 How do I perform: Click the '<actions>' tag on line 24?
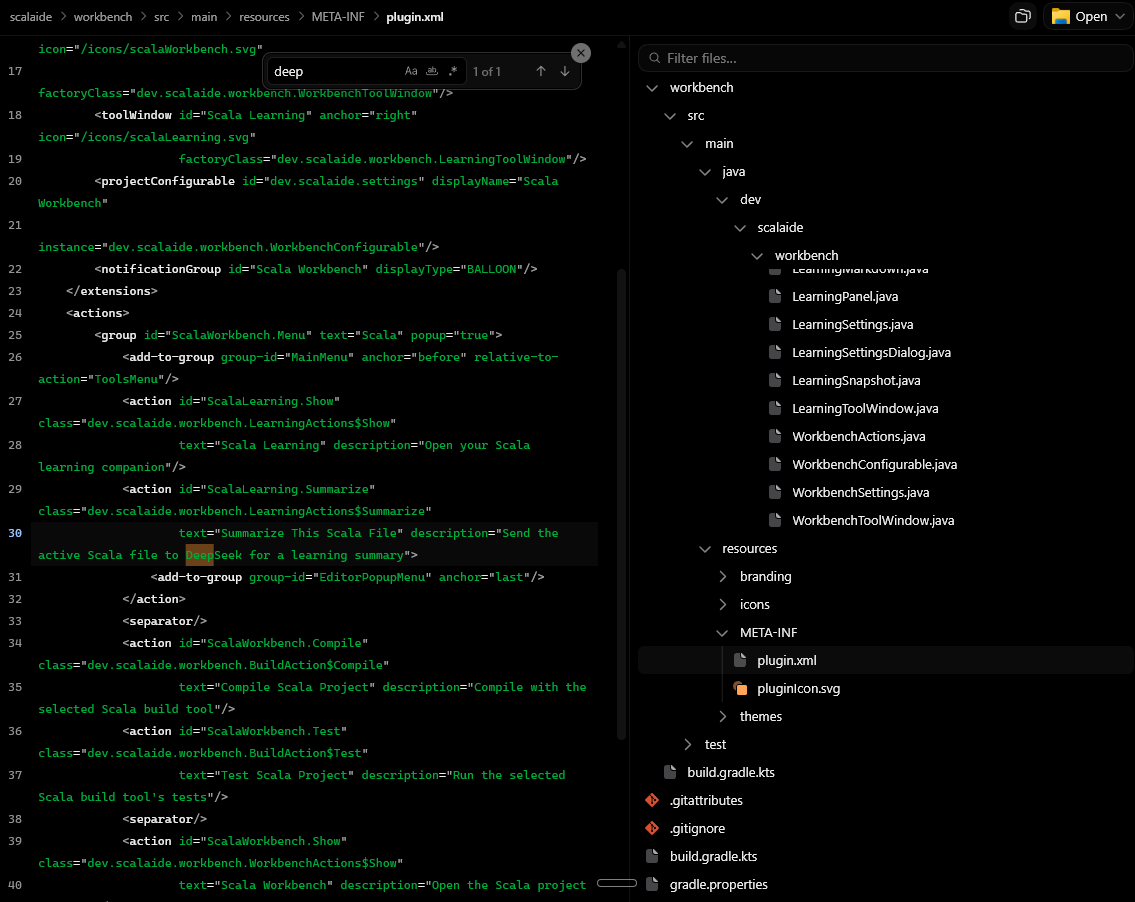98,313
